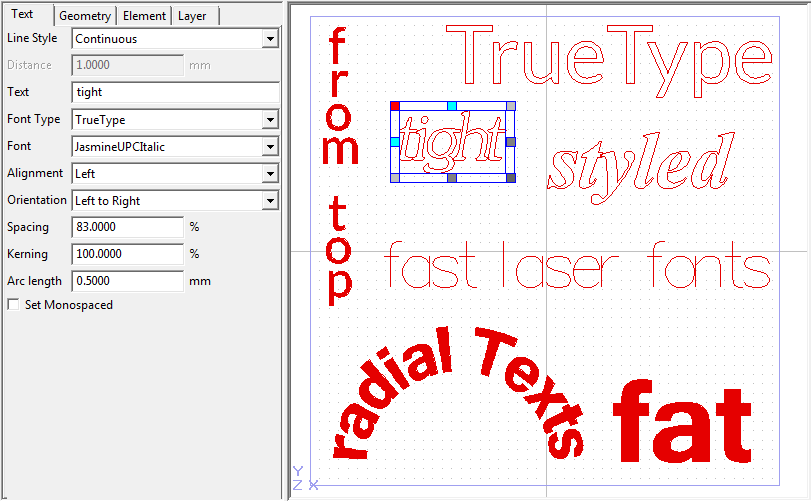Click the Spacing percentage field
The image size is (811, 501).
tap(127, 228)
